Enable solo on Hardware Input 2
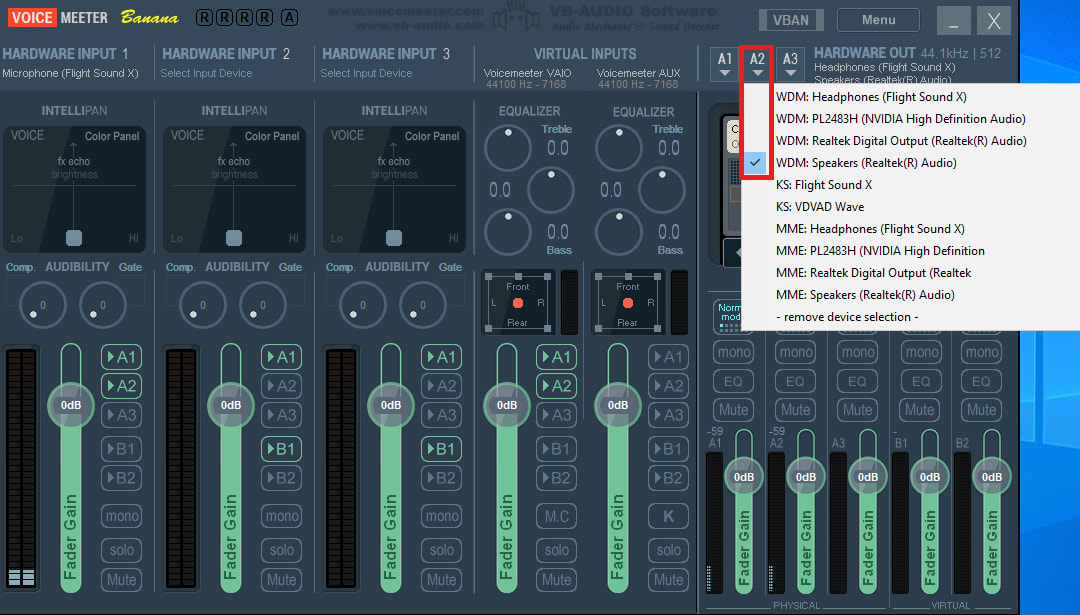 [281, 549]
